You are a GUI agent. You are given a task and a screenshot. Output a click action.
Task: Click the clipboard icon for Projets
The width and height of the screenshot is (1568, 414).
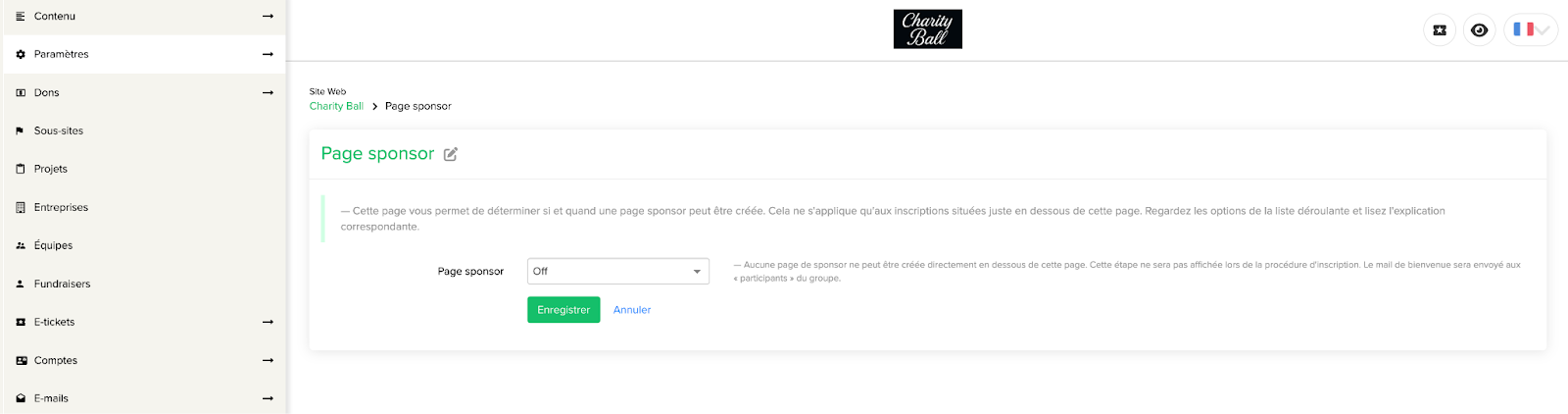pos(21,170)
